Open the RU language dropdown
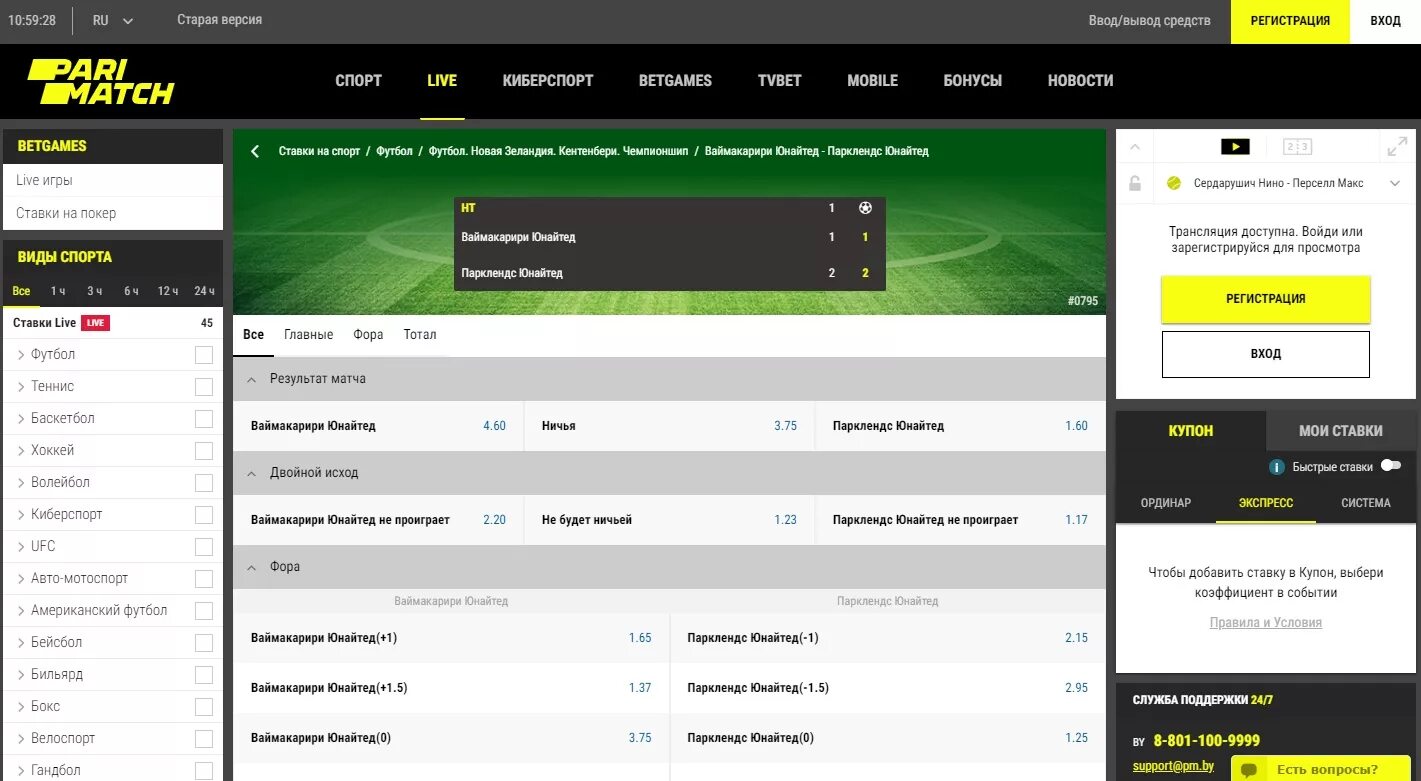 [x=112, y=20]
